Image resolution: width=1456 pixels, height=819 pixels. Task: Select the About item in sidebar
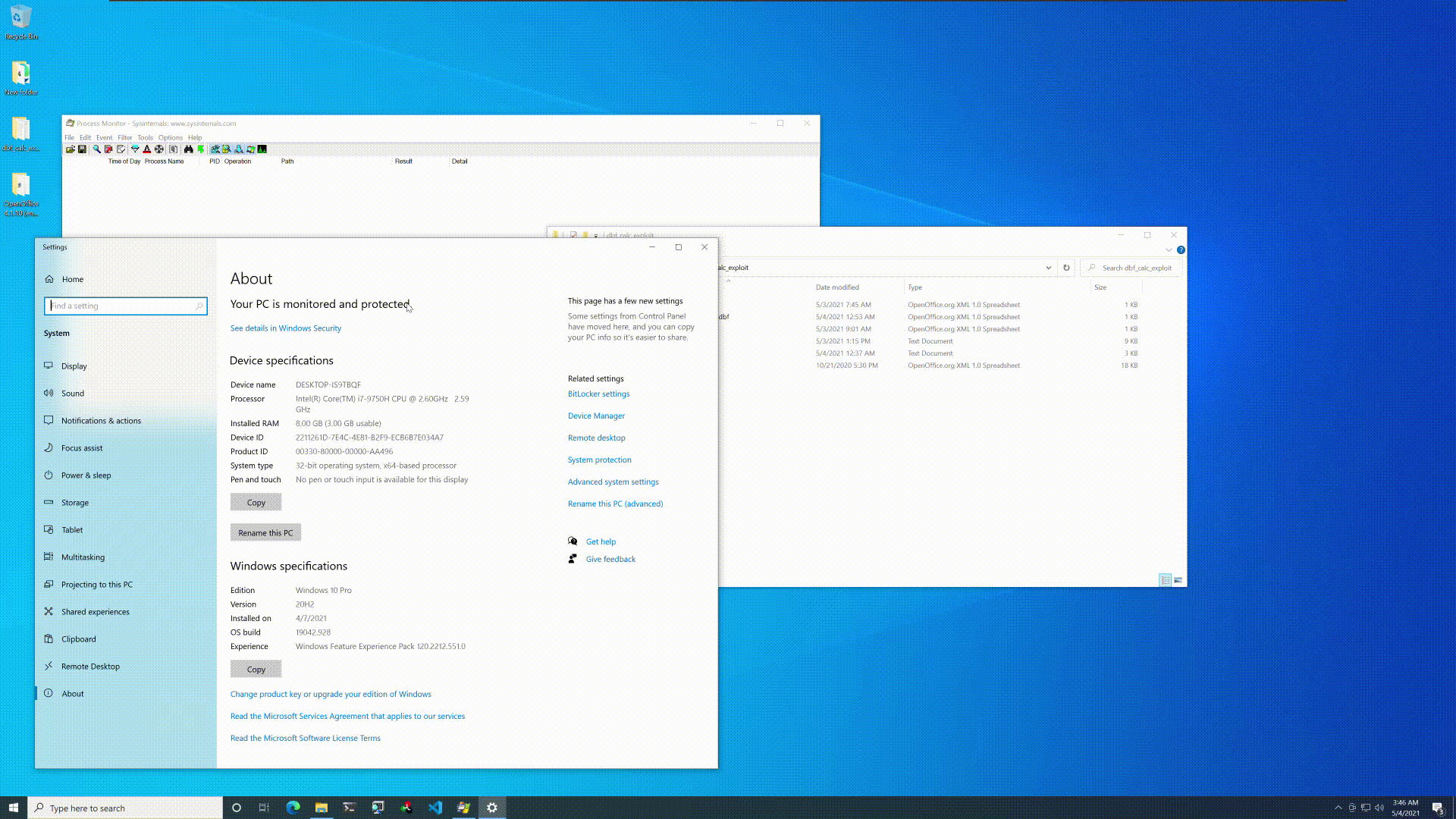pyautogui.click(x=73, y=694)
